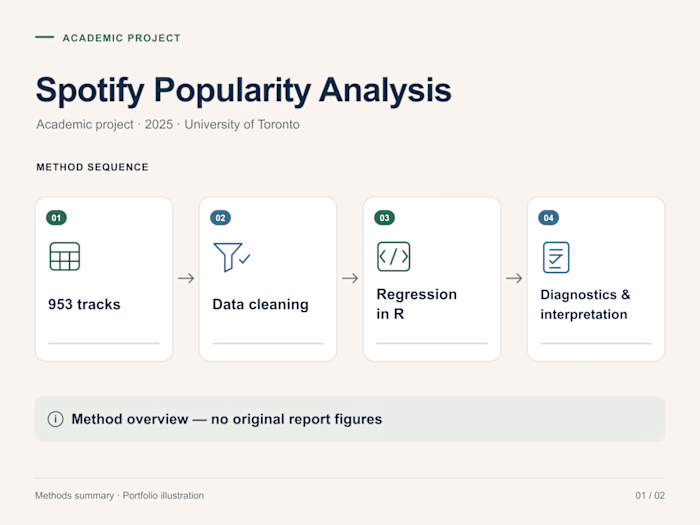Click the checklist document icon in Diagnostics card
The image size is (700, 525).
(556, 257)
